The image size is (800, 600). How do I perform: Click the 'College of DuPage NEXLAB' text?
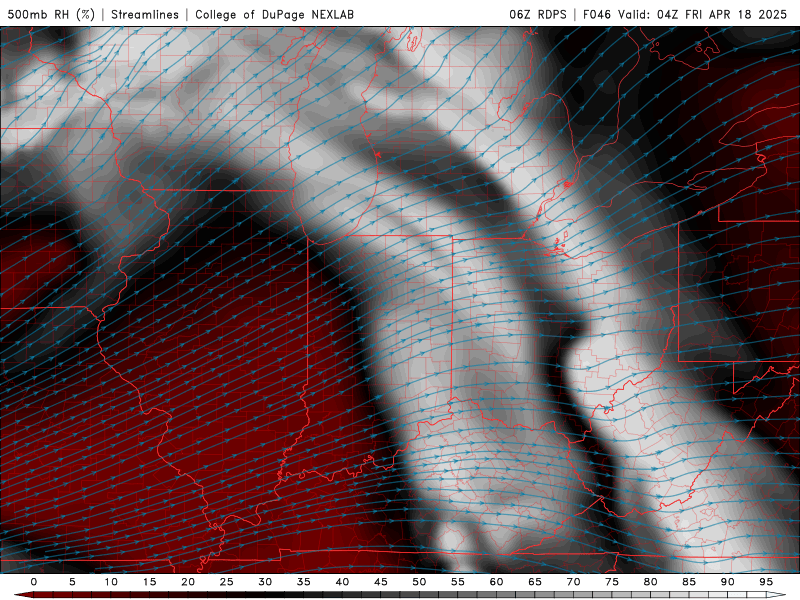[274, 14]
